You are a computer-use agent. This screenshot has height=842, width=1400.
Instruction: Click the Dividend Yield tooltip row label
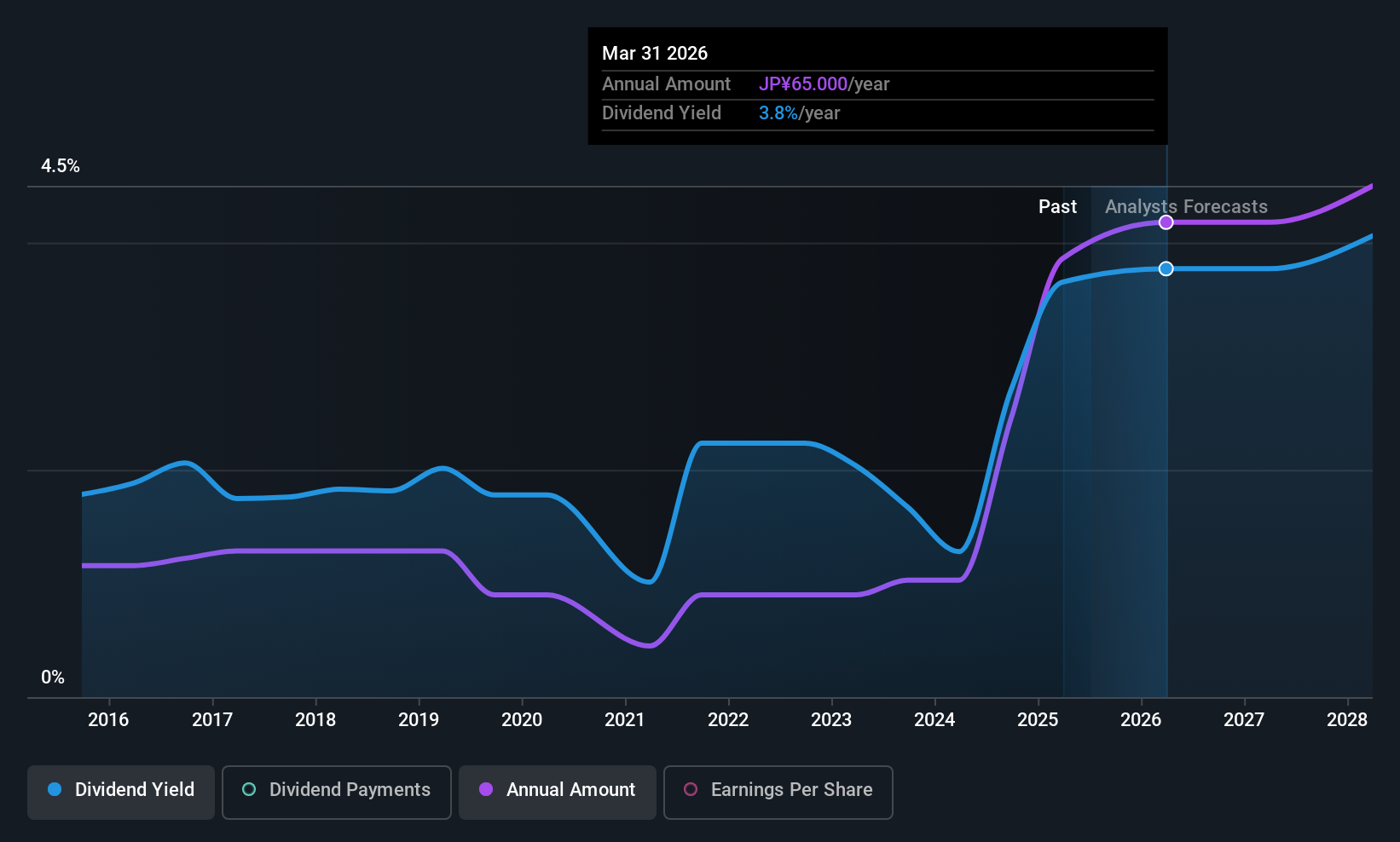[x=662, y=113]
